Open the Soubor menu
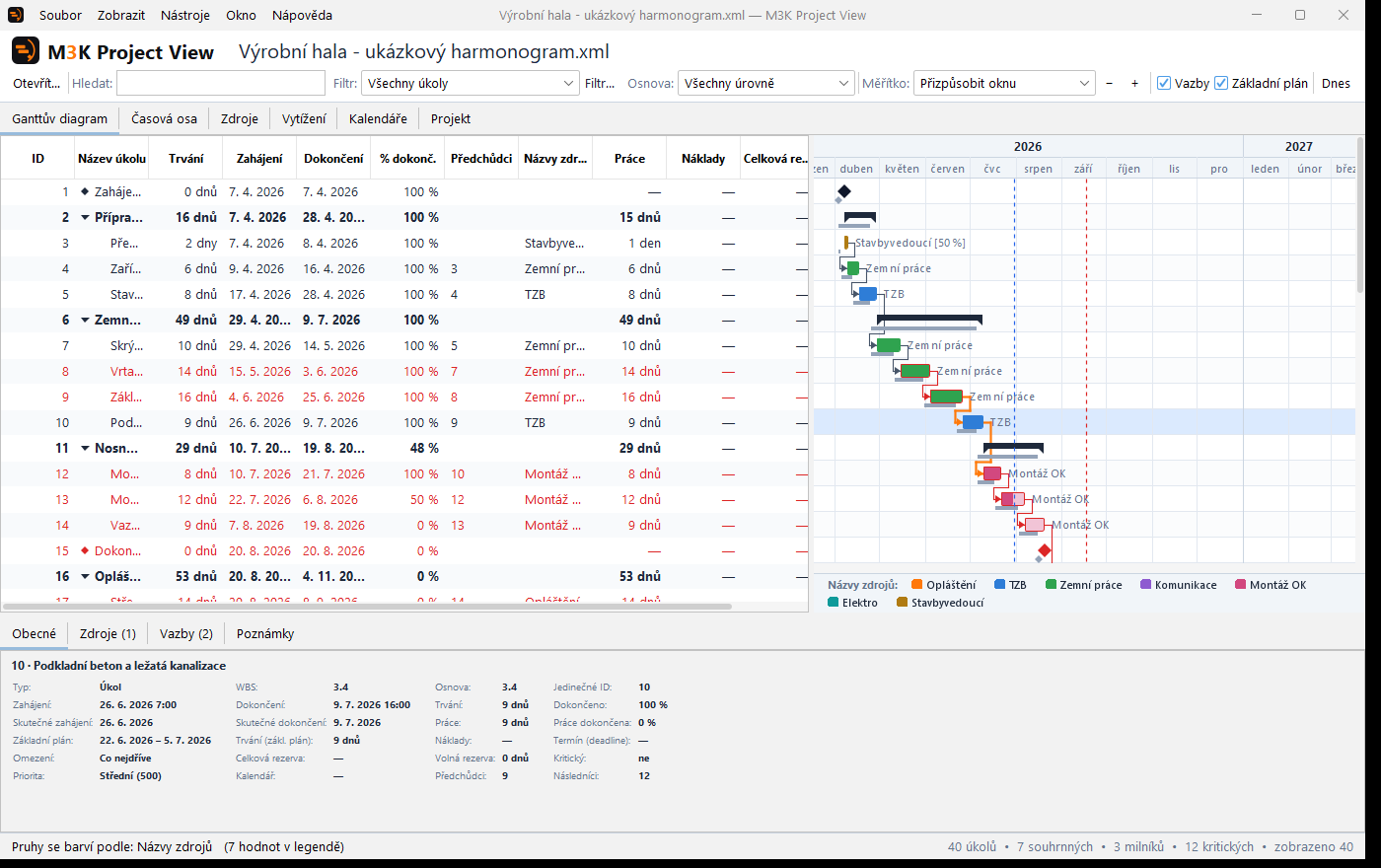Screen dimensions: 1381x868 click(x=60, y=15)
